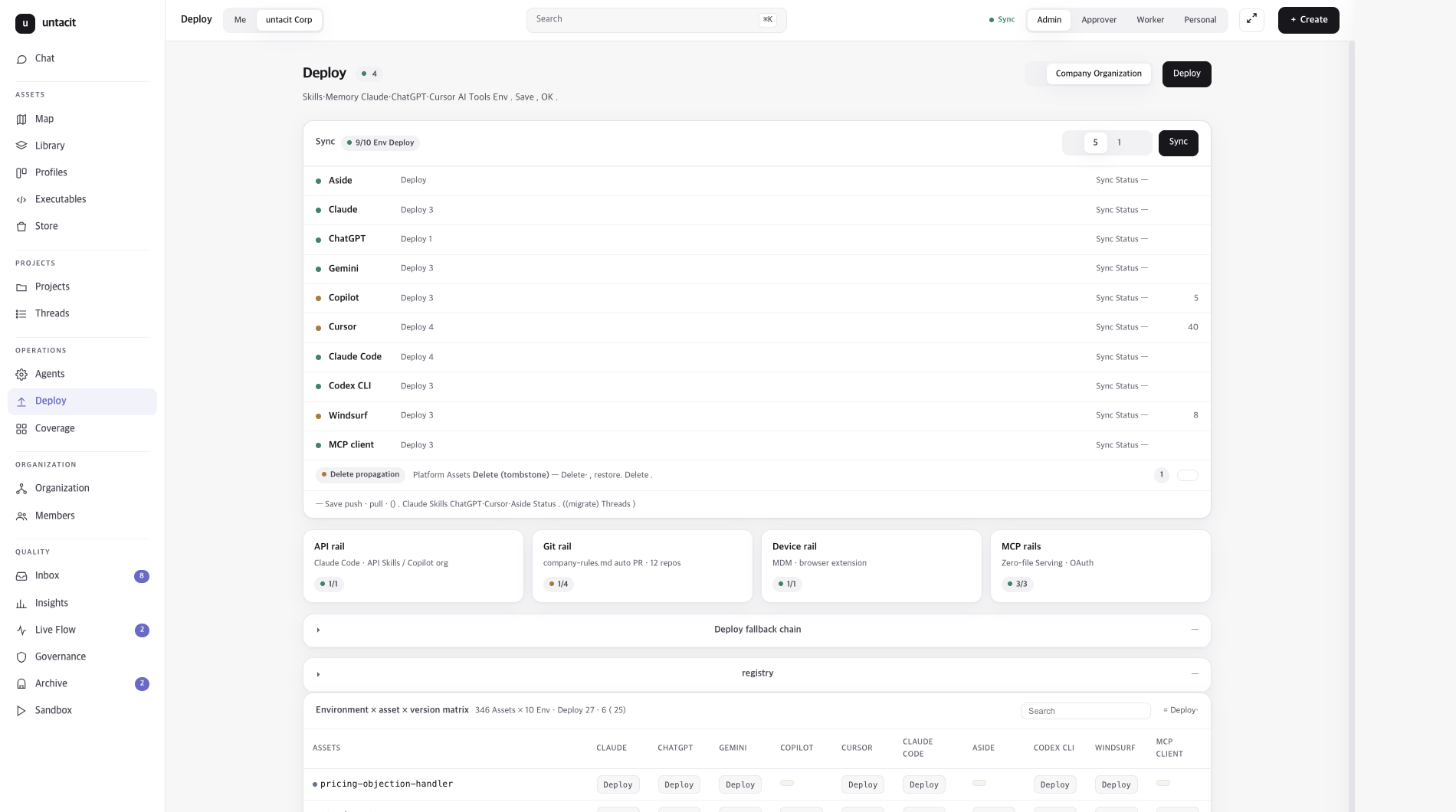Go to the Library section

click(82, 146)
